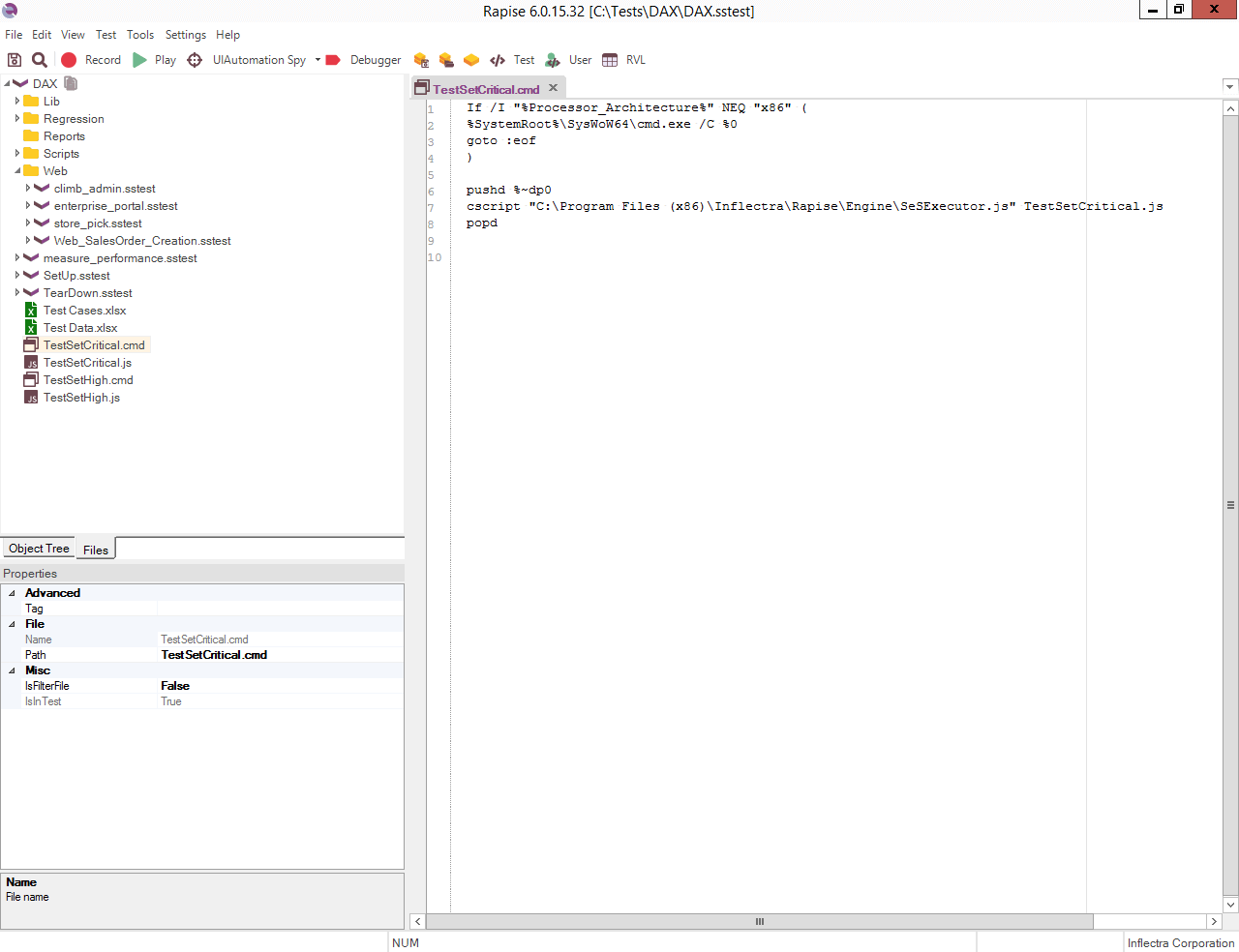Click the horizontal scrollbar thumb in editor
1239x952 pixels.
(760, 921)
